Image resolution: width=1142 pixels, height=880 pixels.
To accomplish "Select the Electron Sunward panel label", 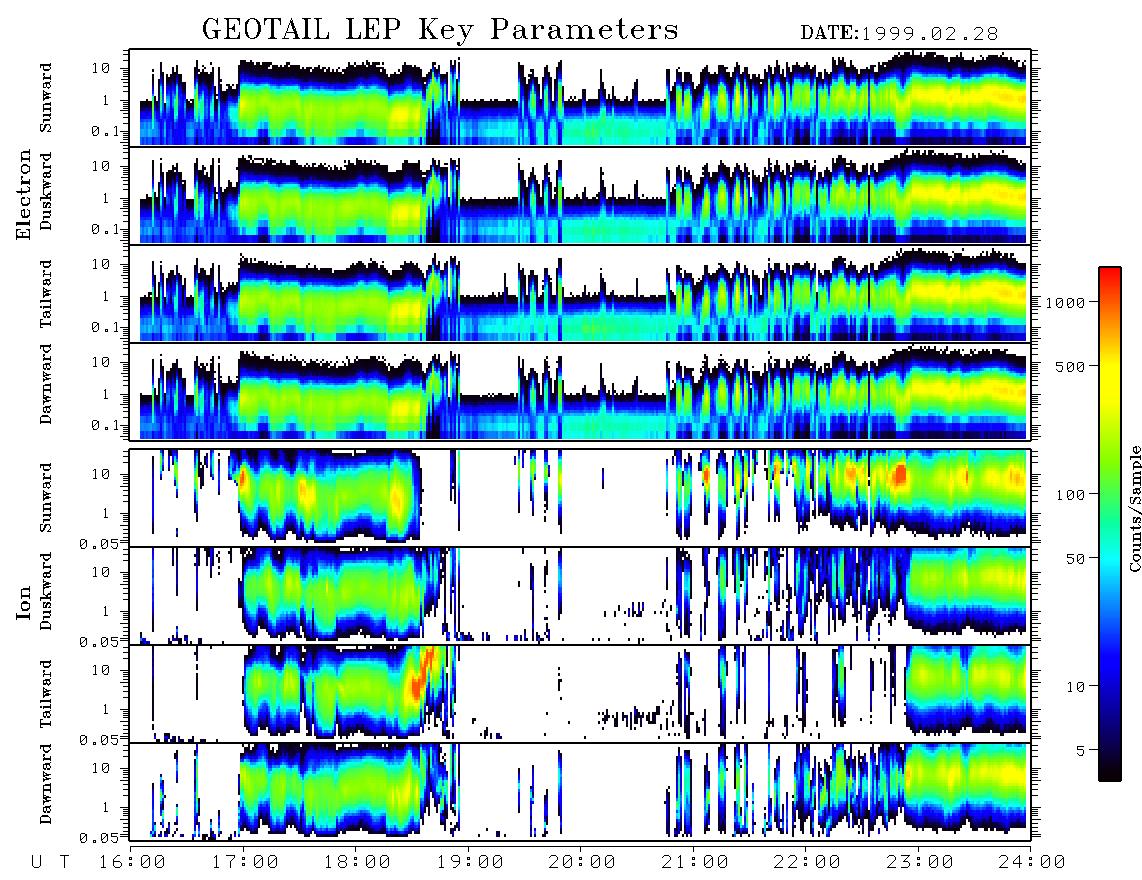I will coord(46,98).
